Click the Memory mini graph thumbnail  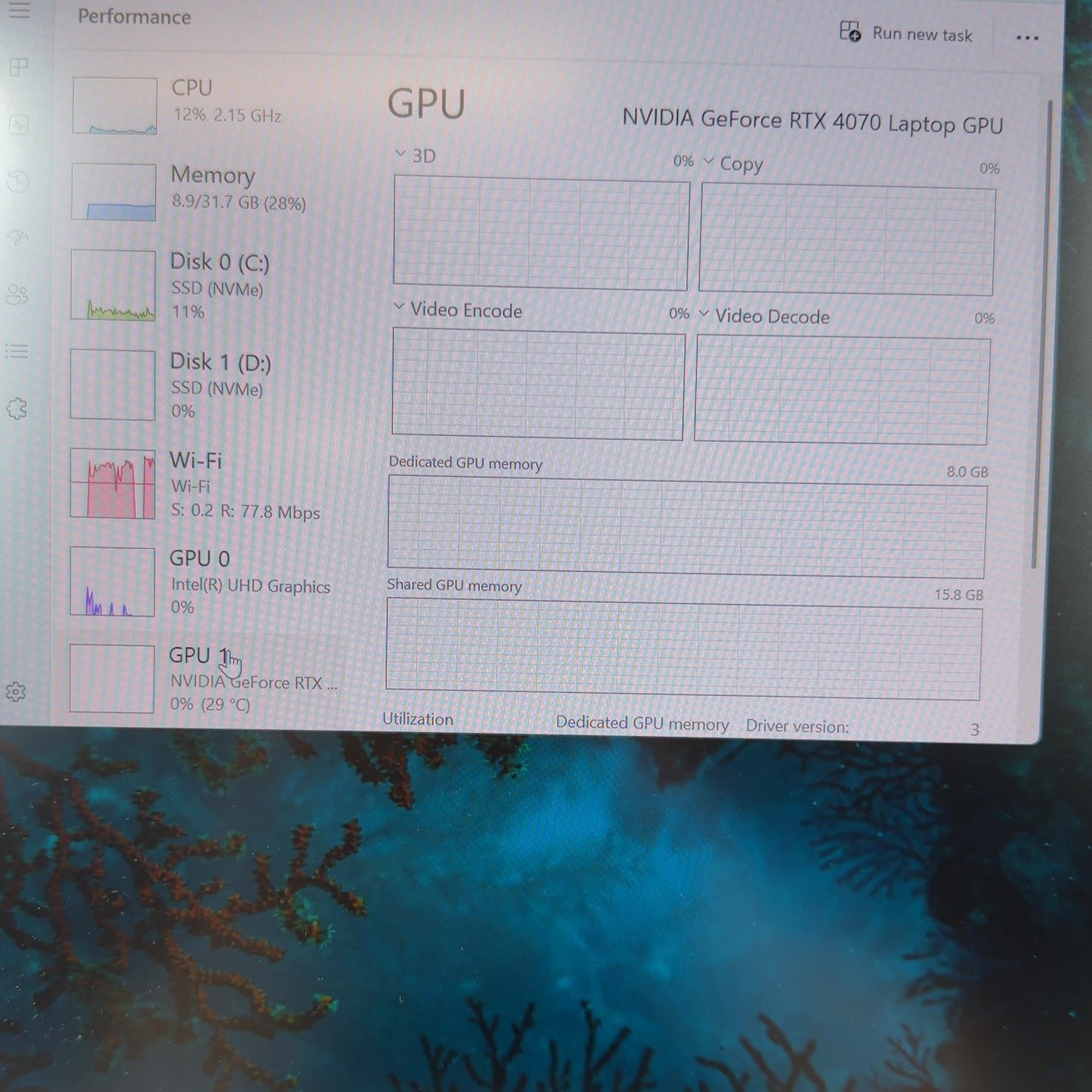(114, 193)
